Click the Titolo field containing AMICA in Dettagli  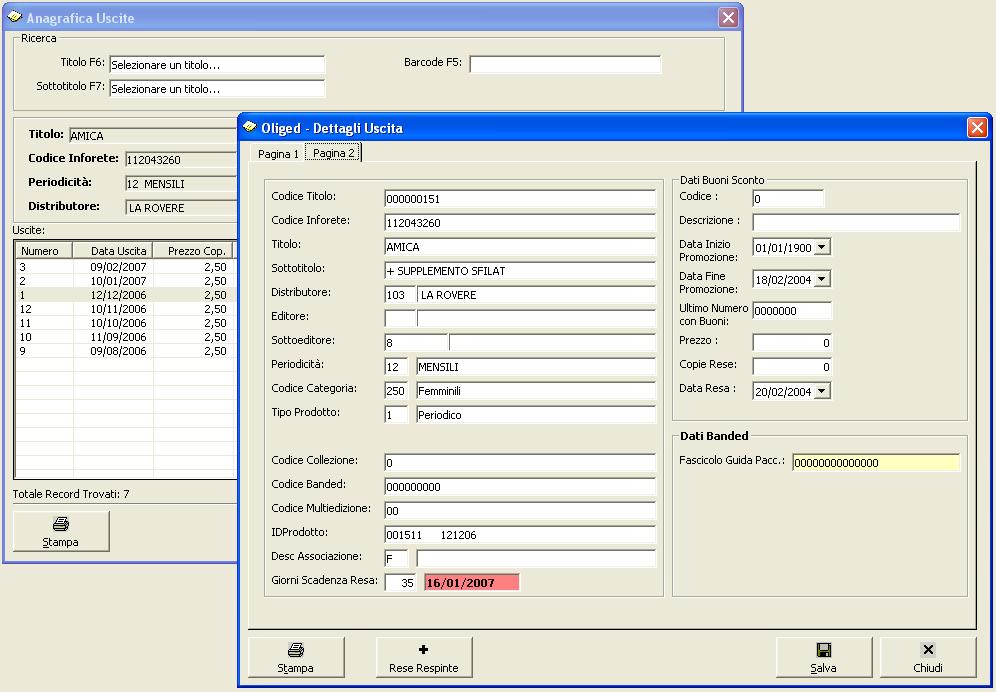click(520, 247)
